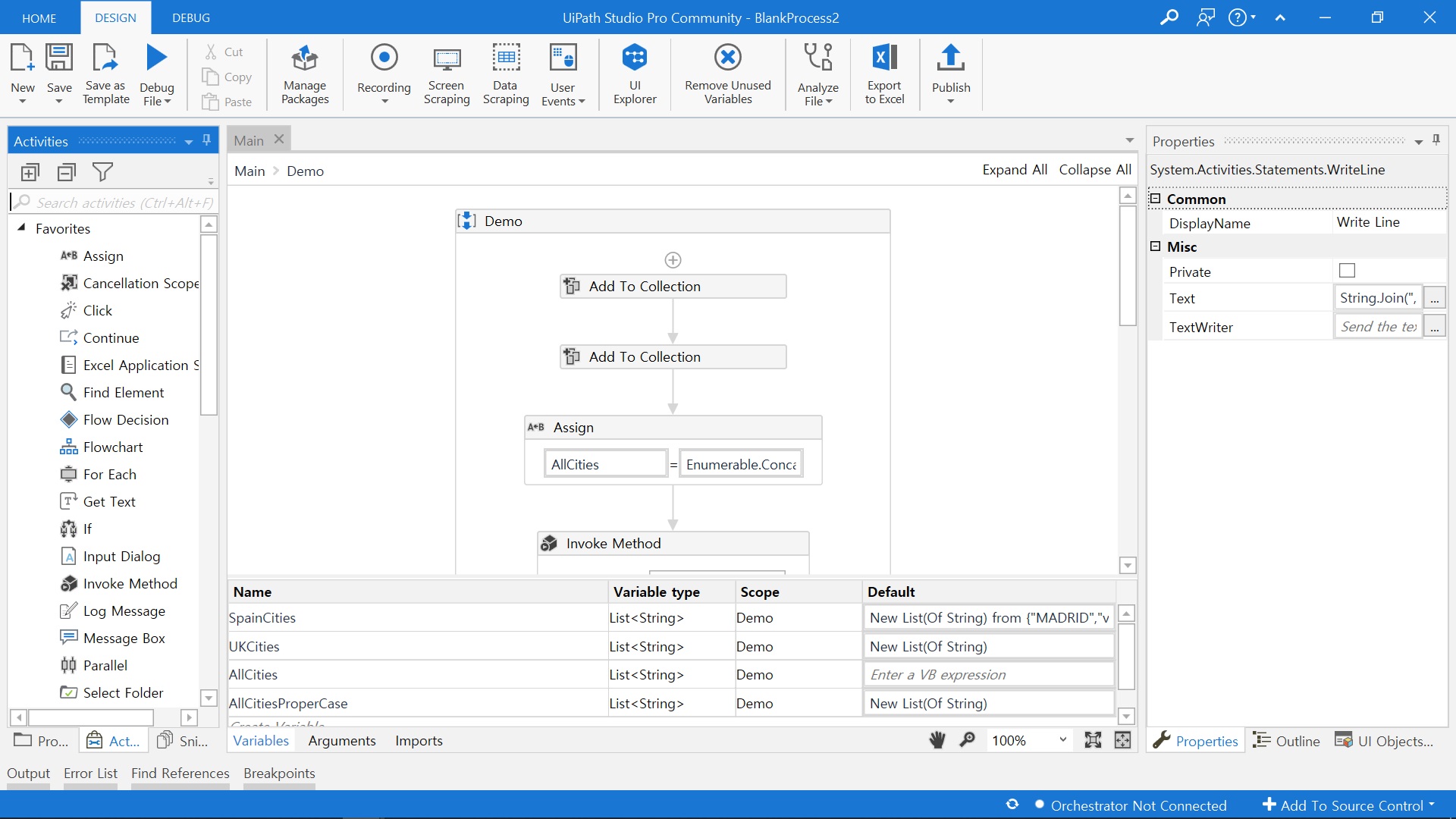Click the Activities list vertical scrollbar

click(209, 325)
